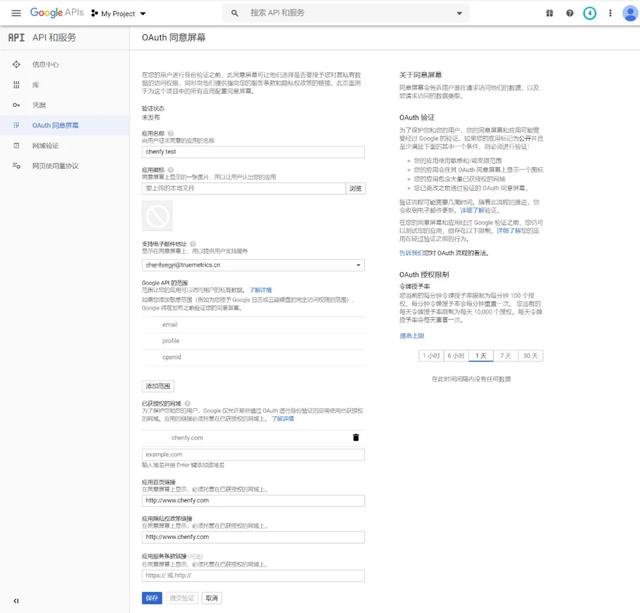Screen dimensions: 640x613
Task: Edit the application name field 'chenfy test'
Action: 253,152
